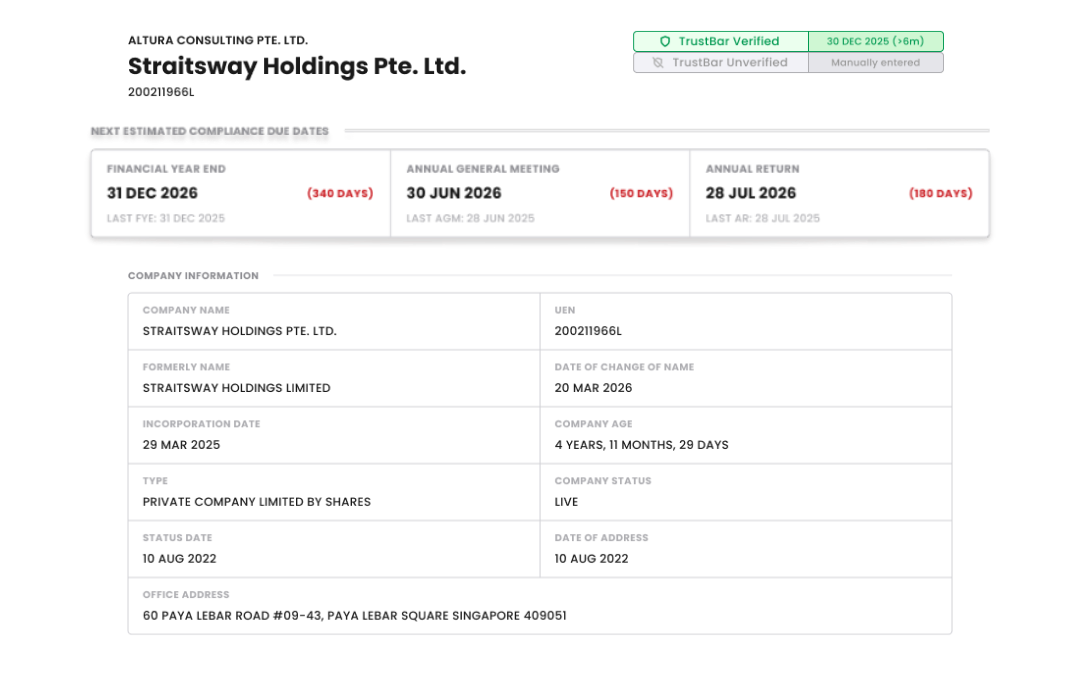This screenshot has height=675, width=1080.
Task: Open the Annual Return compliance card
Action: point(838,195)
